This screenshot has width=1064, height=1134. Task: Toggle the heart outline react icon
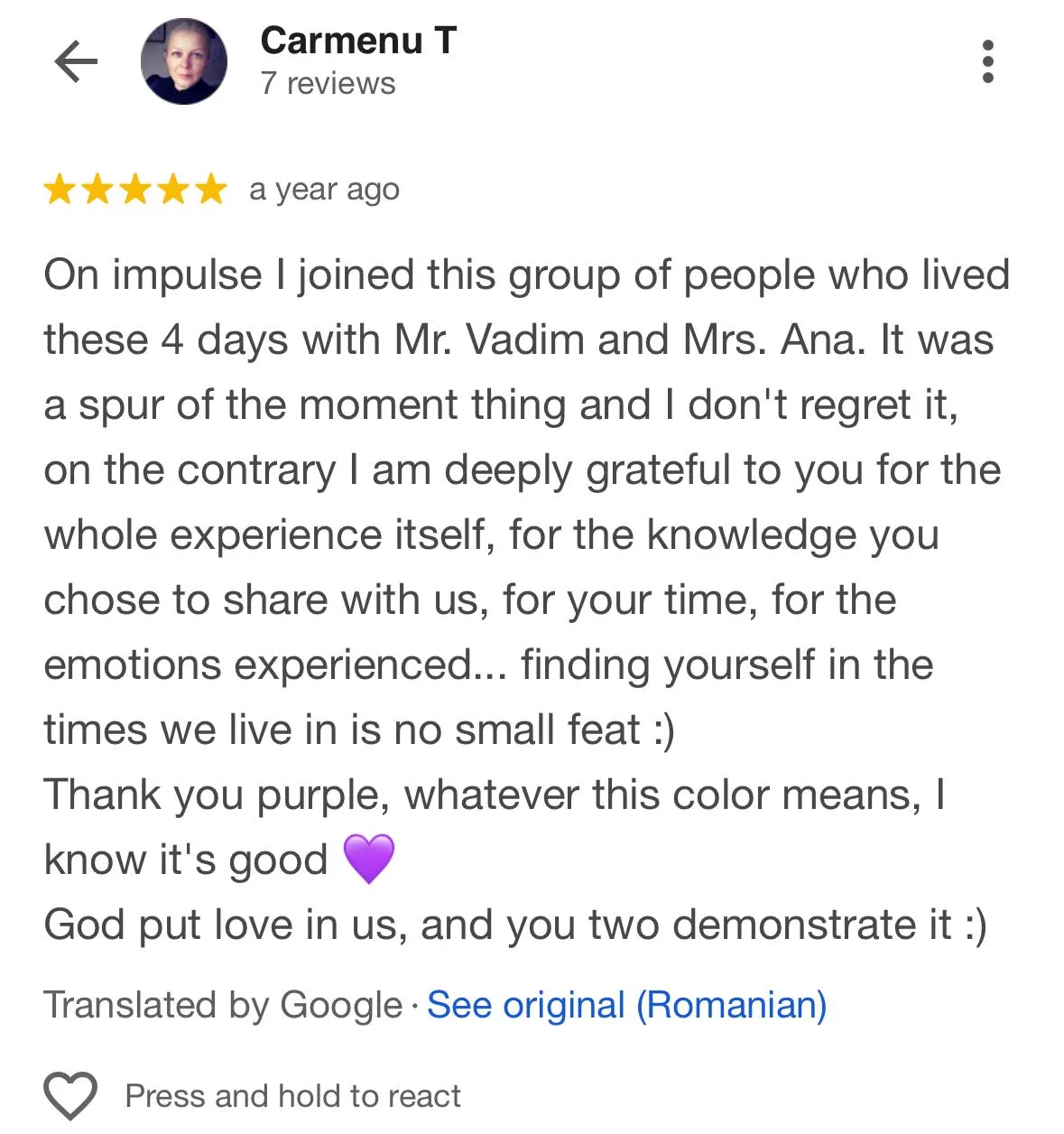point(70,1096)
